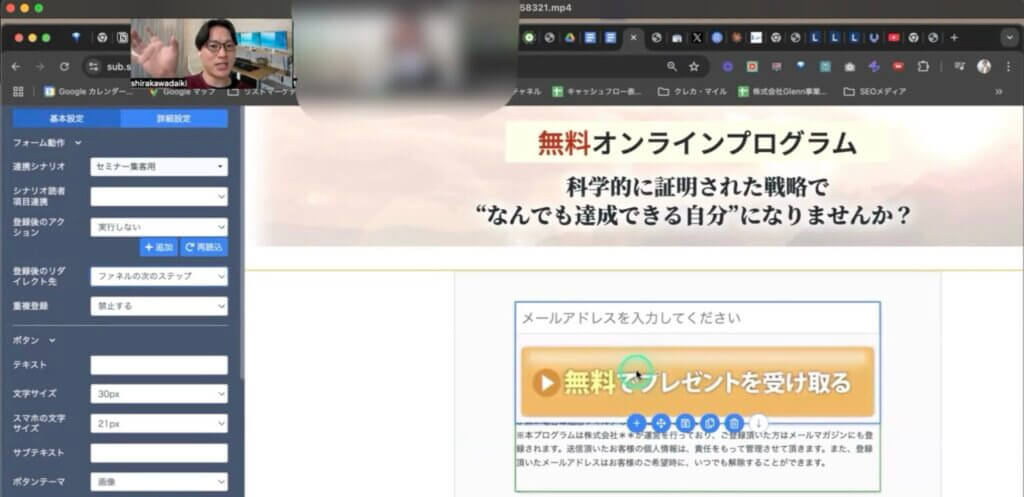Click the white down-arrow move icon
The image size is (1024, 497).
(759, 423)
